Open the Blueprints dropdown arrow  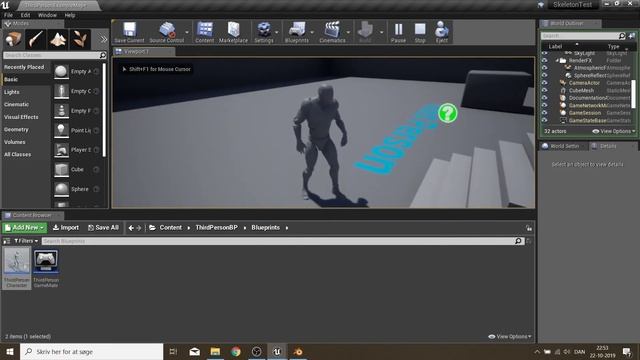point(312,32)
